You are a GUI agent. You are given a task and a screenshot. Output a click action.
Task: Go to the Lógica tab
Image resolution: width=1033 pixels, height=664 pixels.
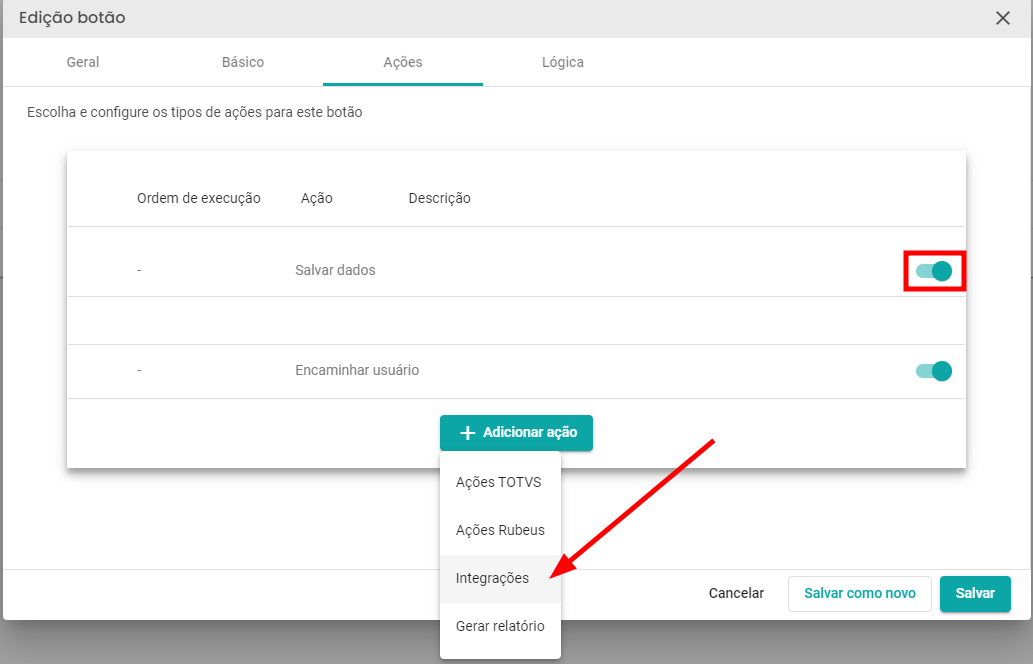click(563, 62)
